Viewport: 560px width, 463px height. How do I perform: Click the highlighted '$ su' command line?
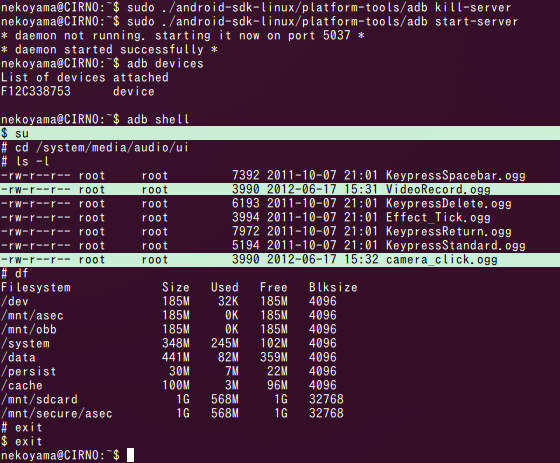click(280, 133)
